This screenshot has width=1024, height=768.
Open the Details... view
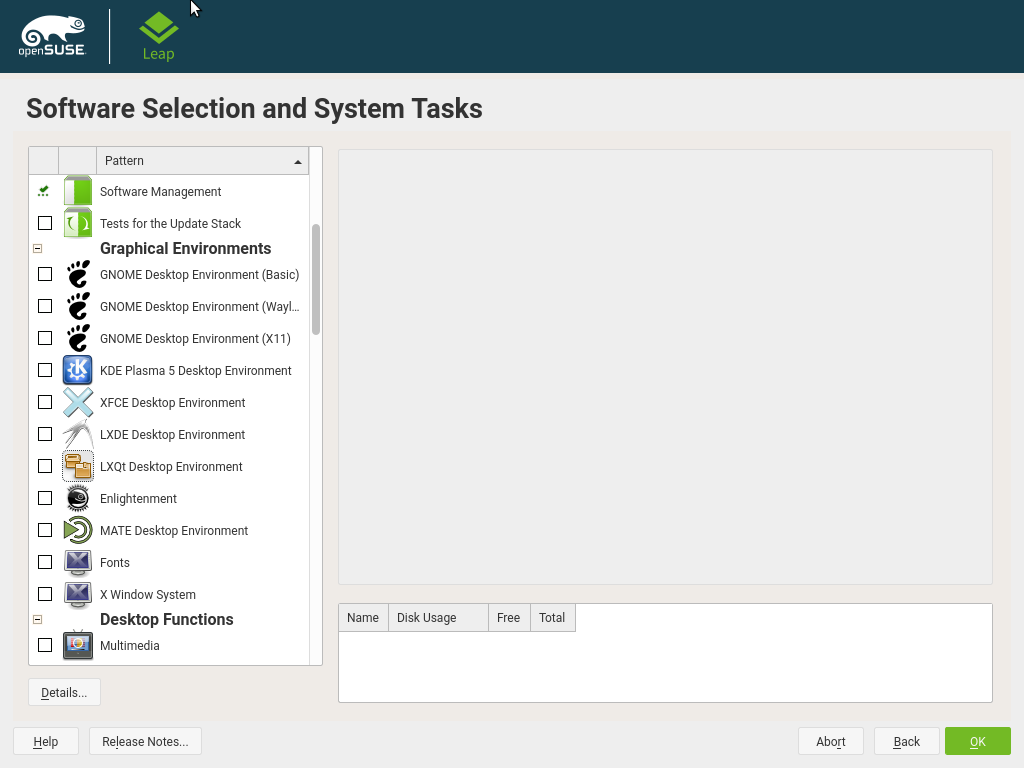click(x=64, y=692)
